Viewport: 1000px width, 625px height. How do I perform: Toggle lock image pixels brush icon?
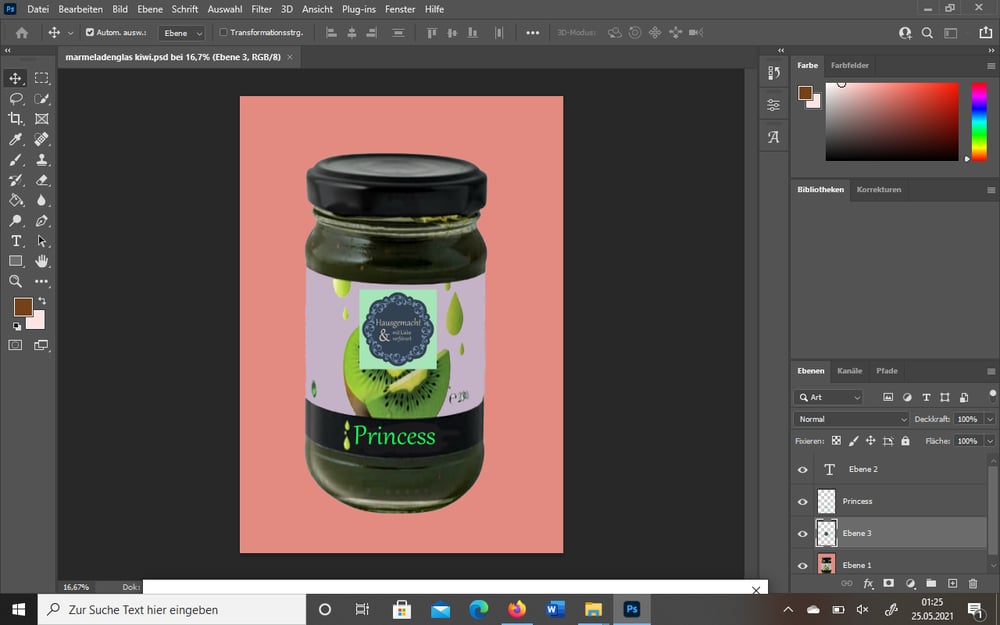(x=853, y=441)
